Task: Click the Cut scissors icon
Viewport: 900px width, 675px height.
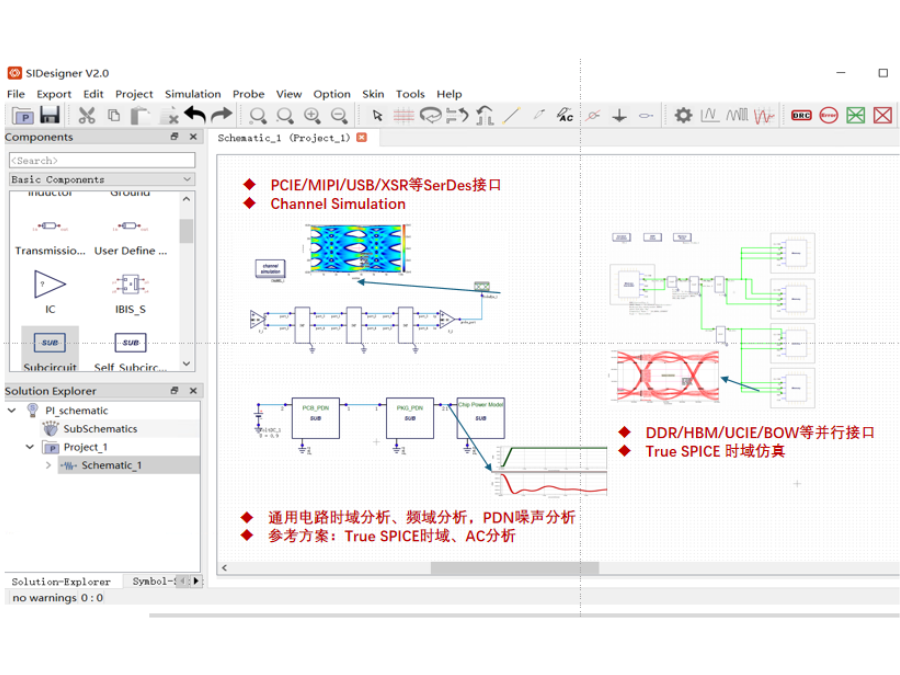Action: pos(87,115)
